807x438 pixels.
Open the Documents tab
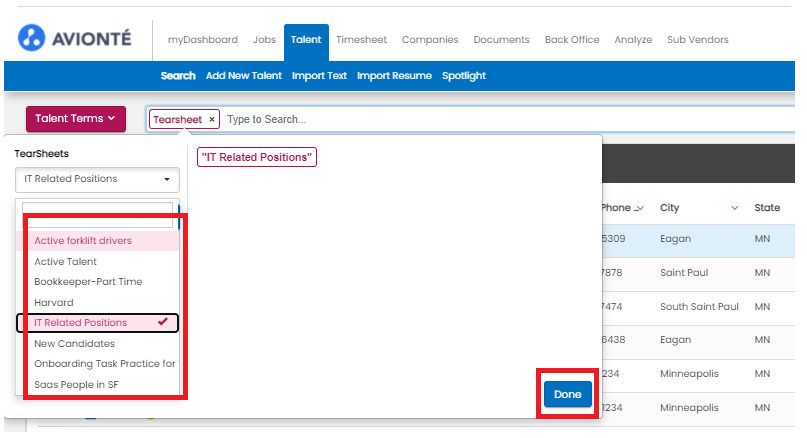click(501, 40)
